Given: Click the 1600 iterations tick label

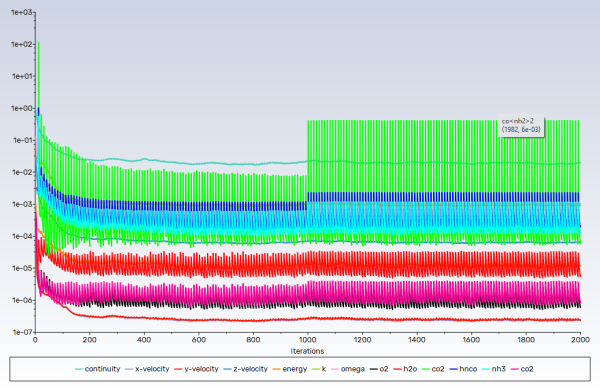Looking at the screenshot, I should coord(471,340).
